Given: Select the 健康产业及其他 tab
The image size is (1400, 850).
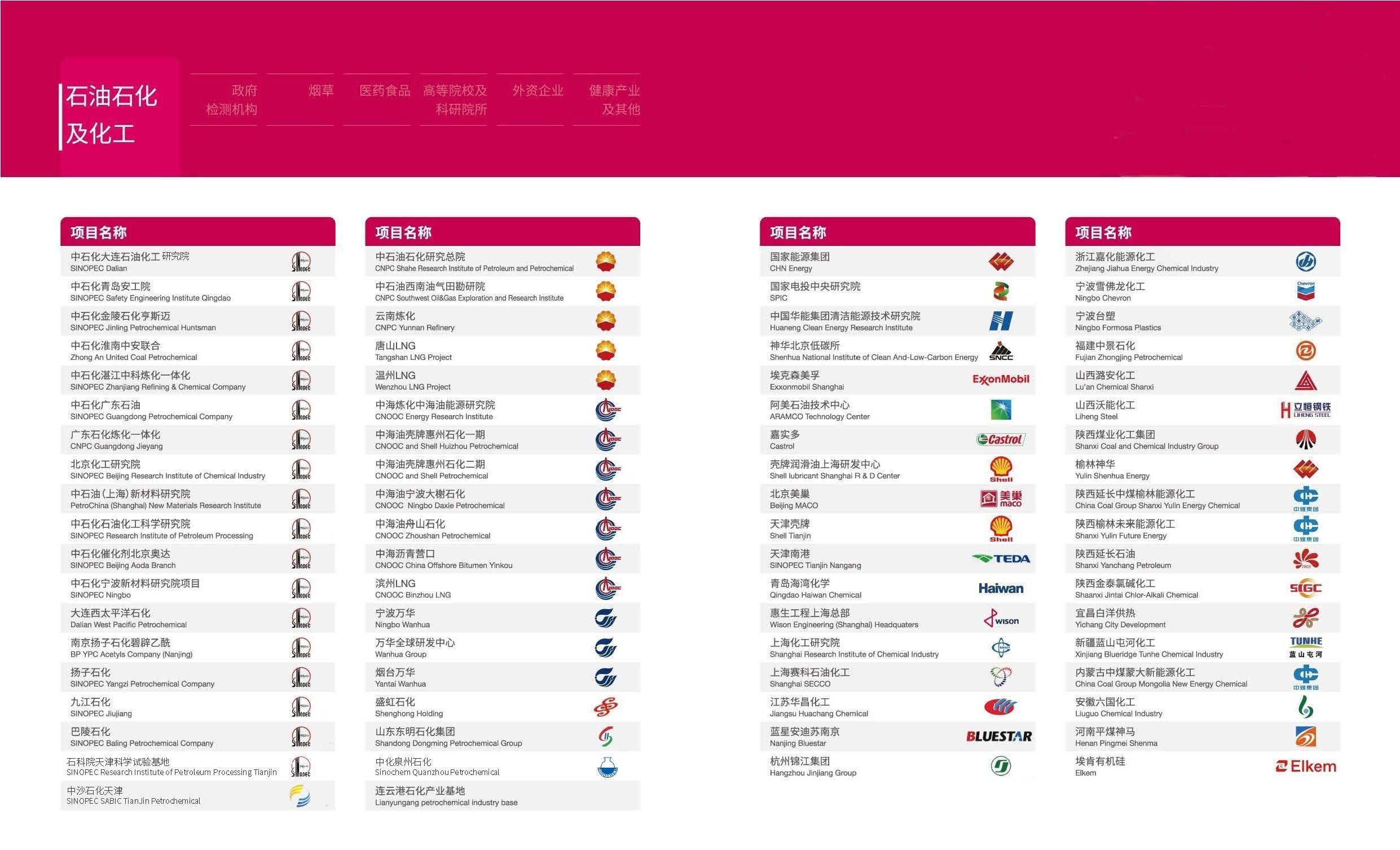Looking at the screenshot, I should tap(607, 99).
